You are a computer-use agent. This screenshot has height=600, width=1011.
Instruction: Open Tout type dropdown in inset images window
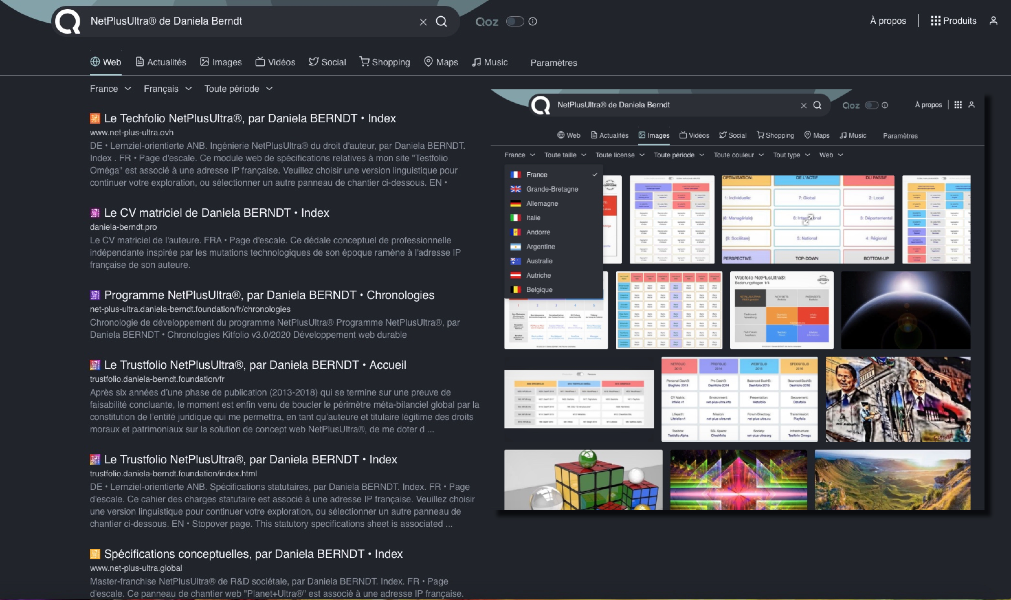(x=791, y=155)
